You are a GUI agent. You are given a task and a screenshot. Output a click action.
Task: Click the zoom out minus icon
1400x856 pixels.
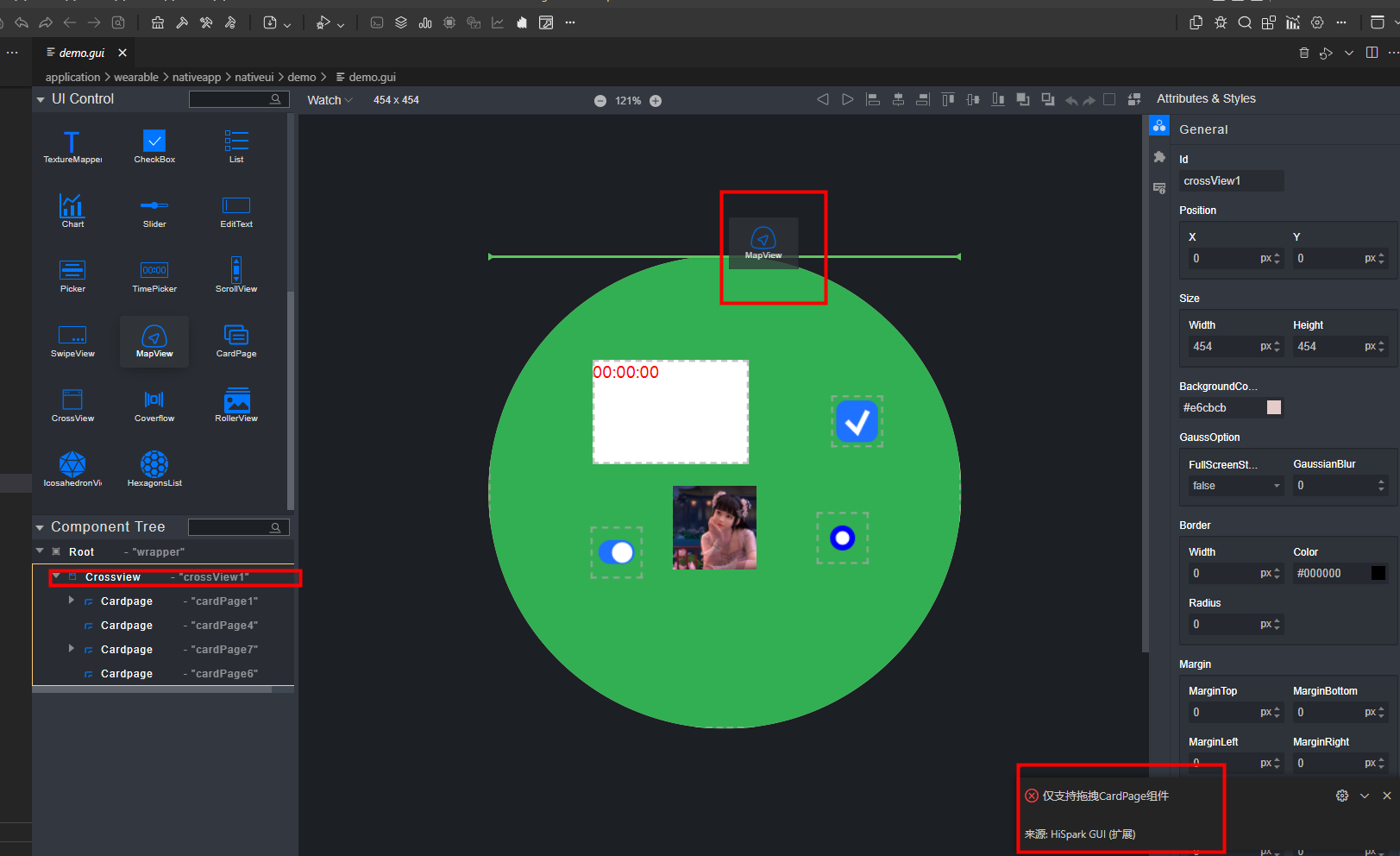[600, 101]
